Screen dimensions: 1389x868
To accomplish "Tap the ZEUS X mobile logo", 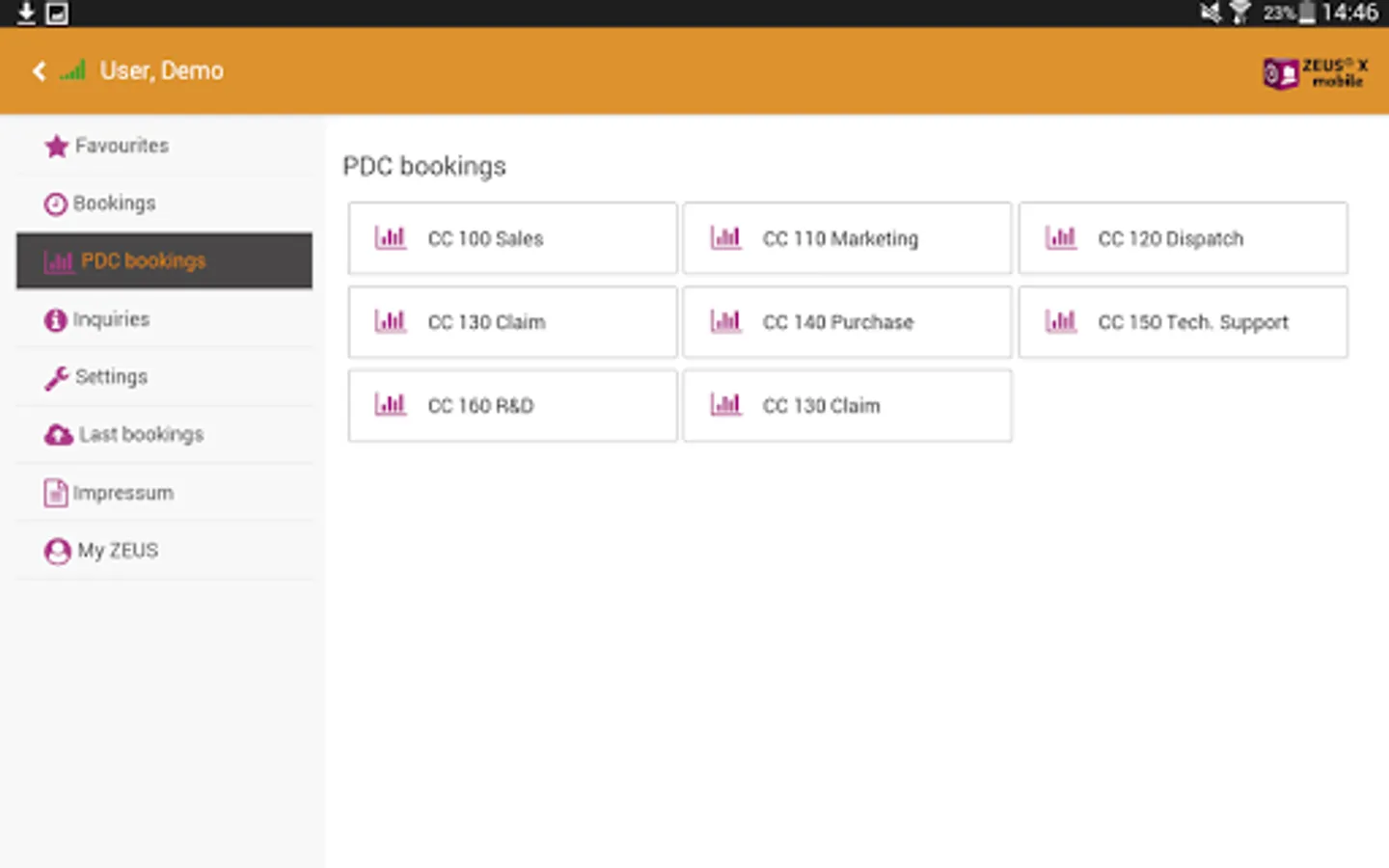I will [x=1316, y=72].
